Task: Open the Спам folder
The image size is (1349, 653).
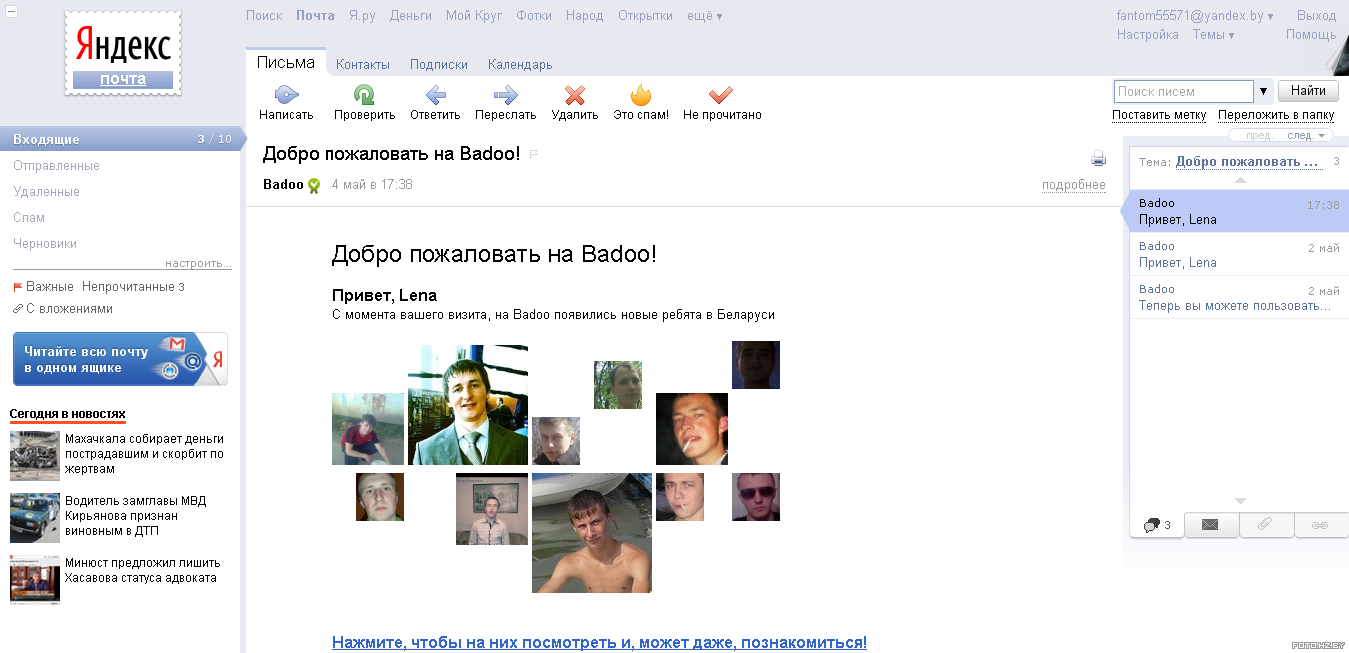Action: point(29,218)
